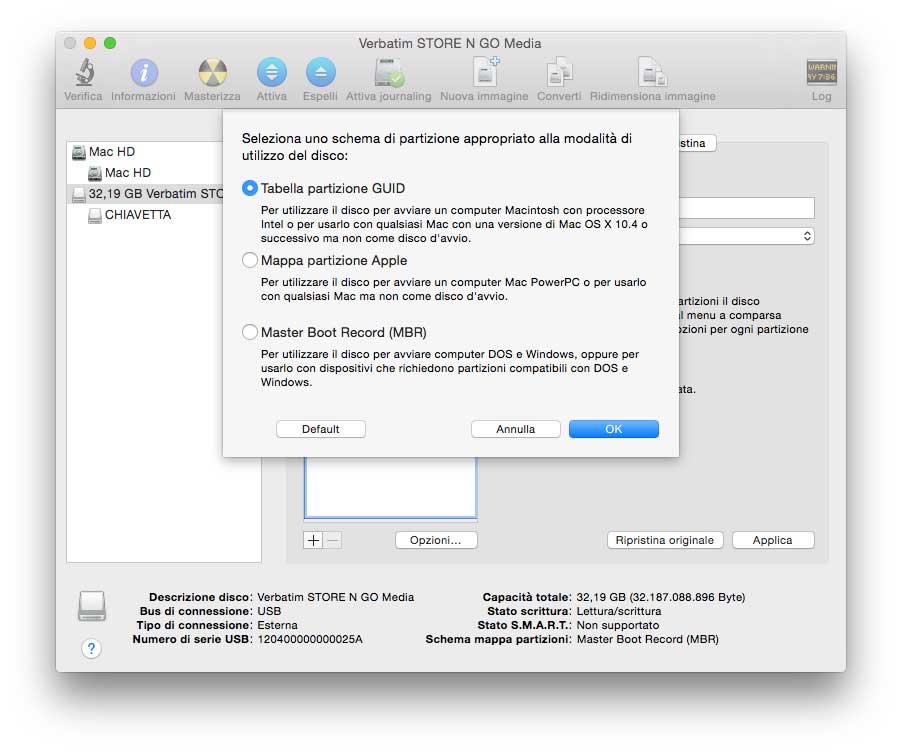Click serial number 120400000000025A
The height and width of the screenshot is (752, 902).
coord(310,639)
